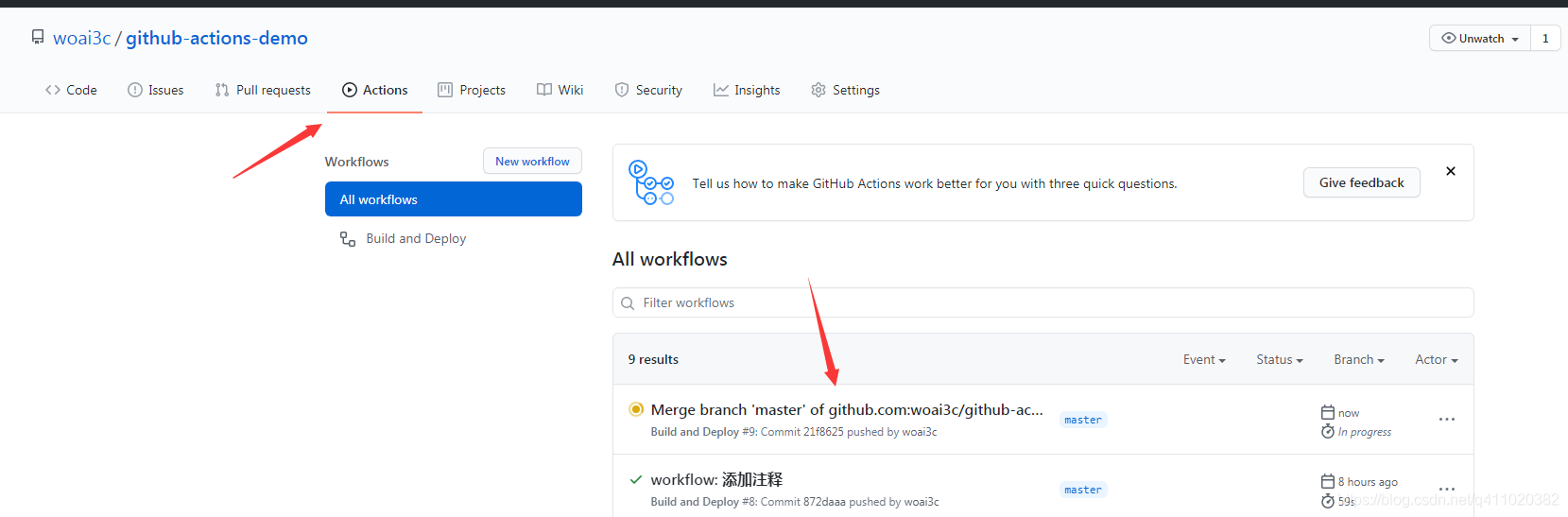Click the in-progress status icon of run #9

(x=636, y=409)
